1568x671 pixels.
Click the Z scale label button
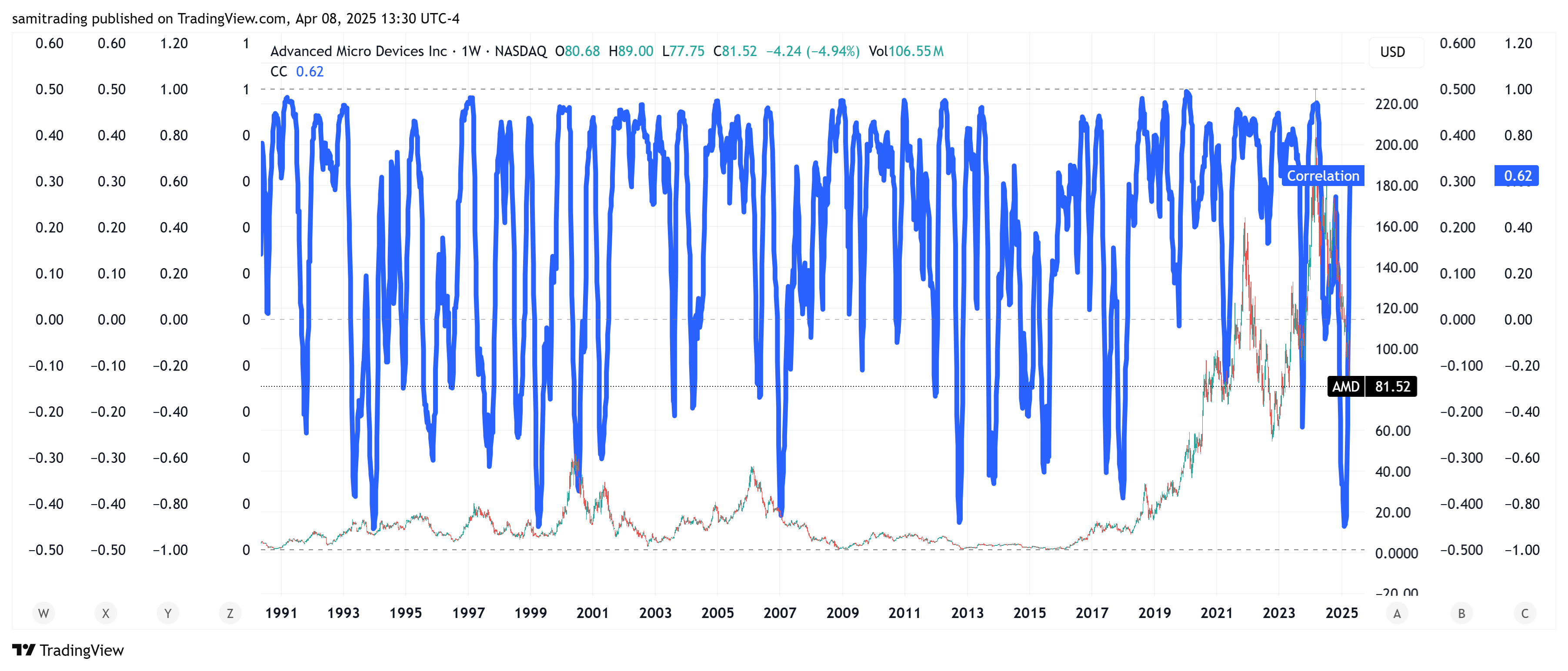click(x=230, y=613)
